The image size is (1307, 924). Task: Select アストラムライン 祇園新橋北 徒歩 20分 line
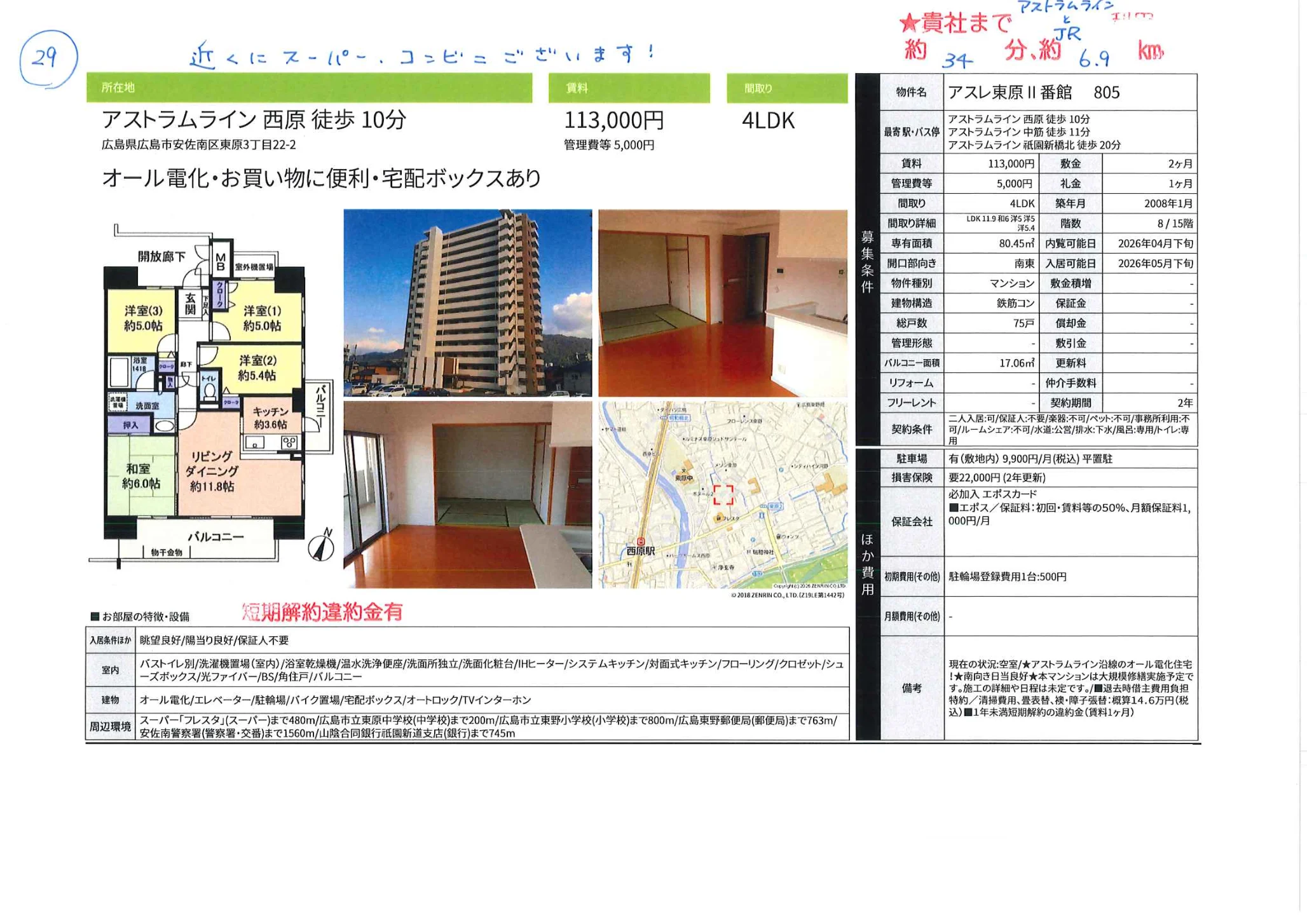[x=1034, y=145]
